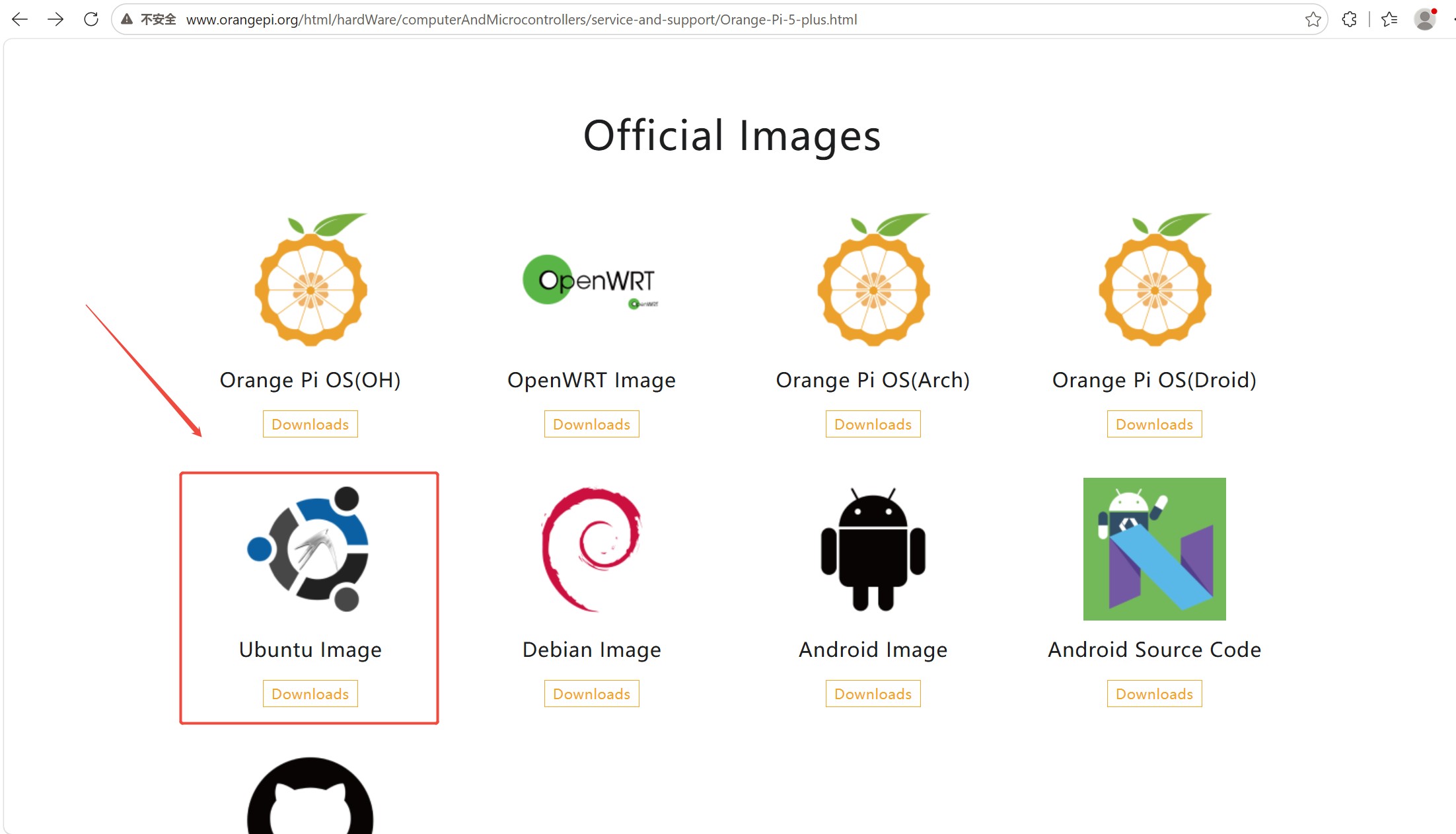Open Downloads for Orange Pi OS(OH)
The image size is (1456, 834).
(x=310, y=424)
